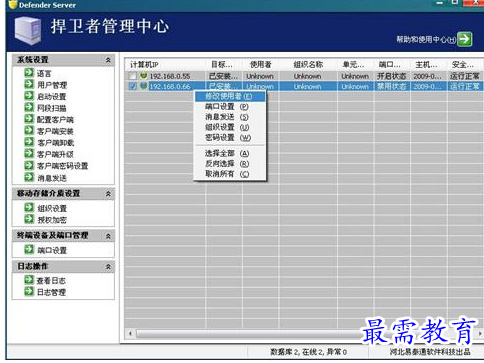484x363 pixels.
Task: Click the green arrow icon beside 语言
Action: point(29,72)
